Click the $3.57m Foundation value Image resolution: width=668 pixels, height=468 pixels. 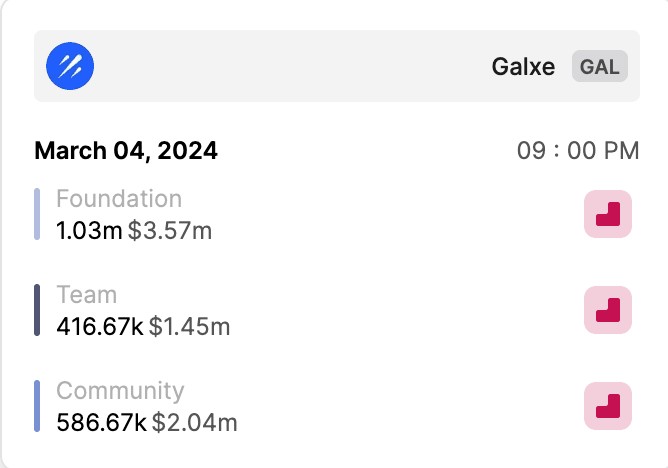click(x=170, y=231)
